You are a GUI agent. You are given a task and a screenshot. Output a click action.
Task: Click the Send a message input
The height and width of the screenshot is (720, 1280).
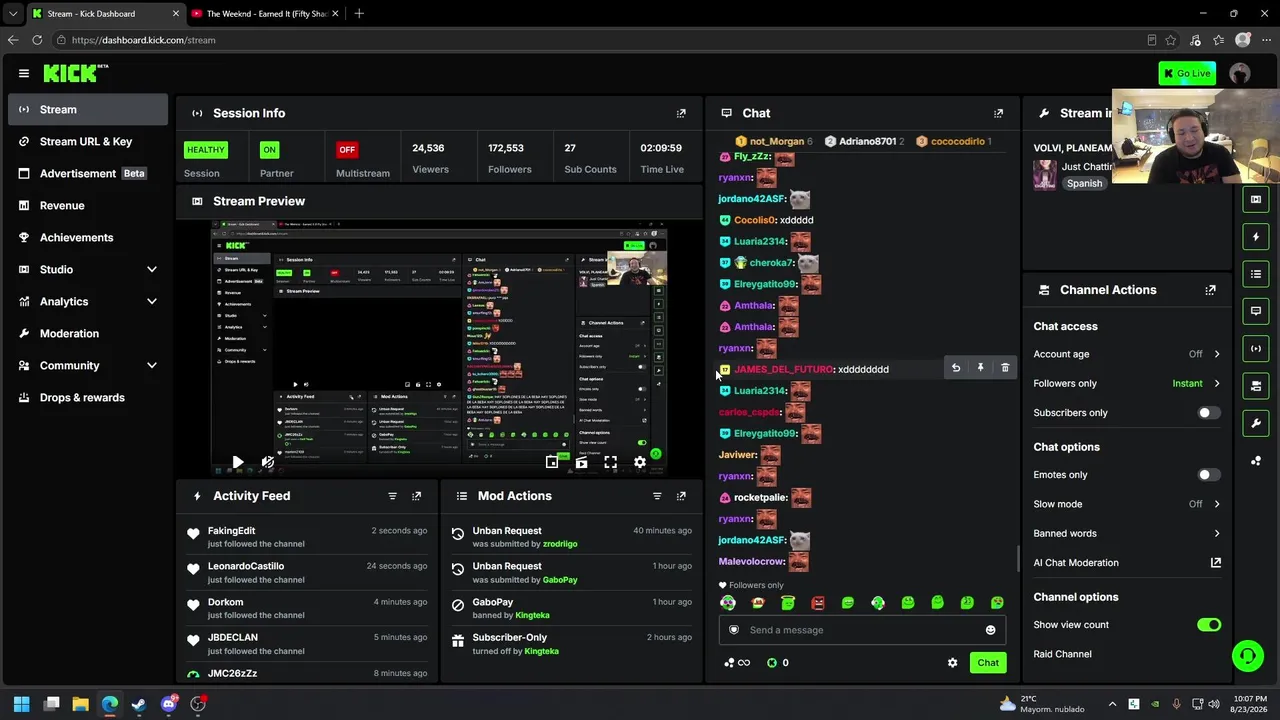(x=862, y=630)
